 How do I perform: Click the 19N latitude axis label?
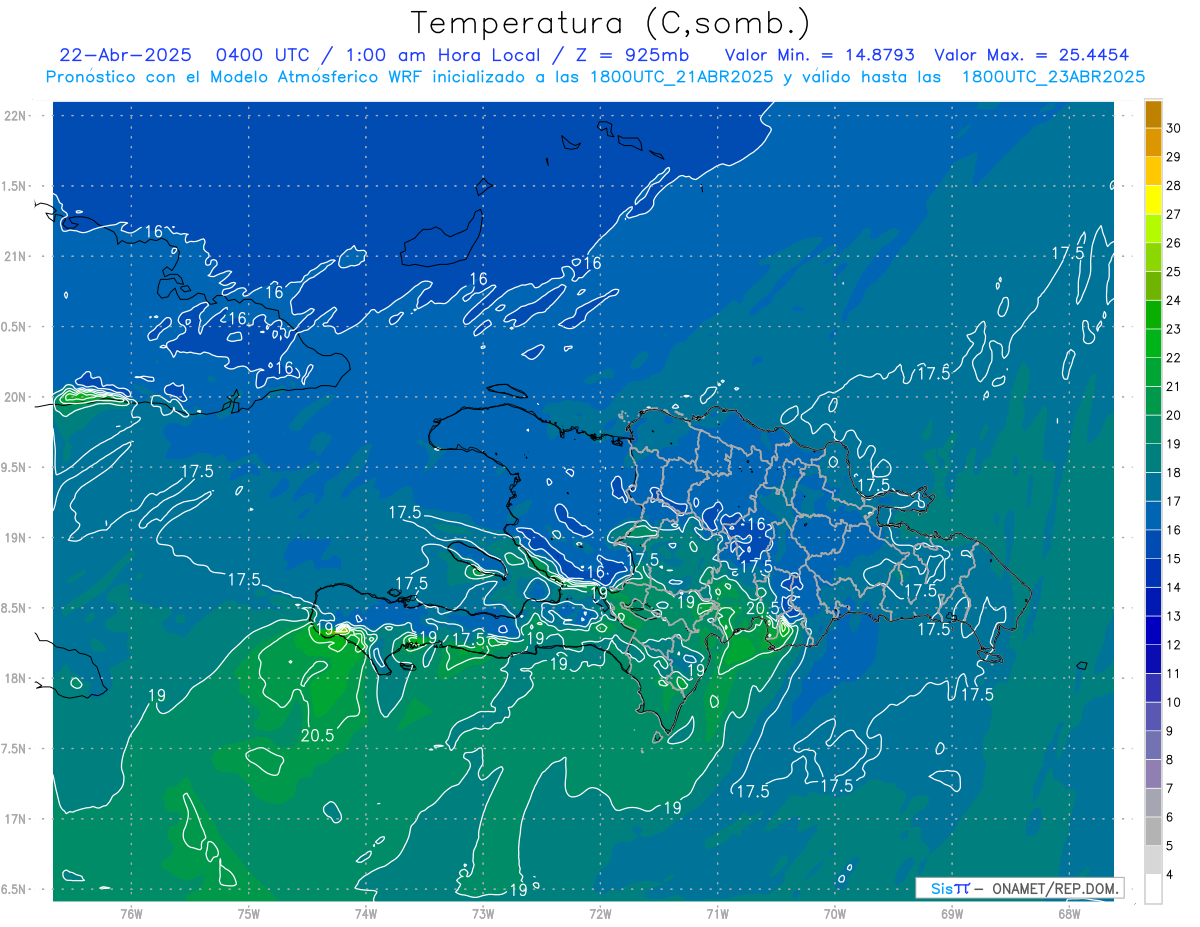coord(16,538)
